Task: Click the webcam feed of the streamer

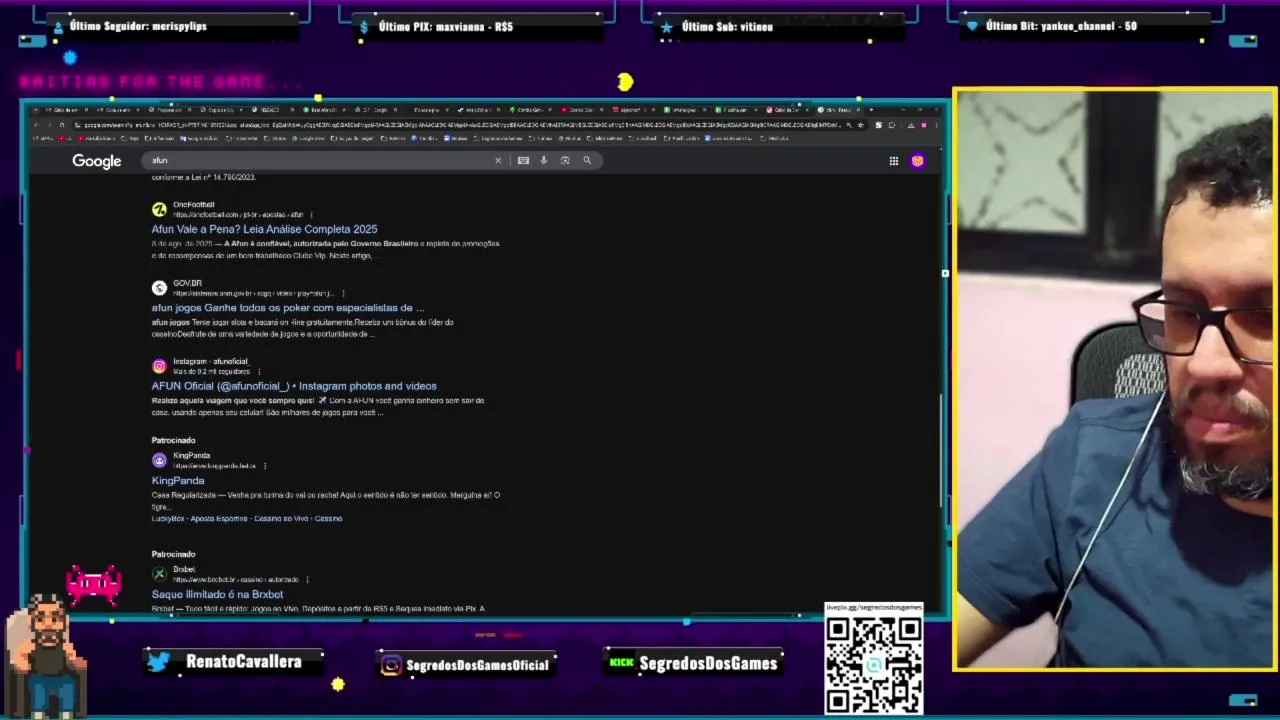Action: click(1115, 379)
